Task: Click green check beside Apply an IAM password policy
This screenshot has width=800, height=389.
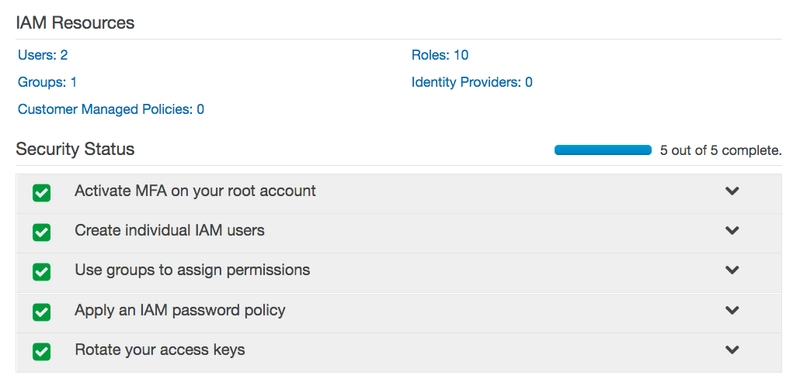Action: click(41, 312)
